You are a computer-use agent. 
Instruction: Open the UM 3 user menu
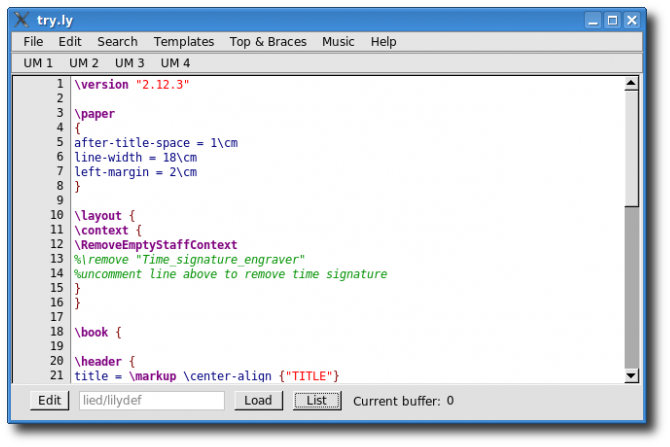click(129, 63)
